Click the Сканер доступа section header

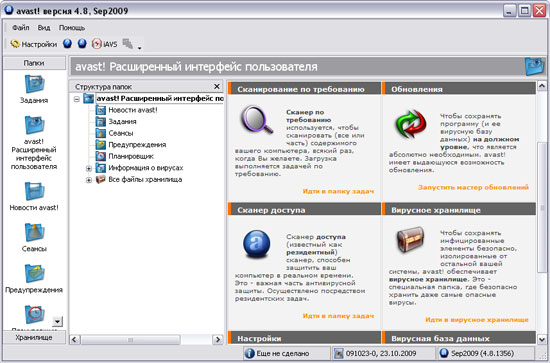coord(304,209)
